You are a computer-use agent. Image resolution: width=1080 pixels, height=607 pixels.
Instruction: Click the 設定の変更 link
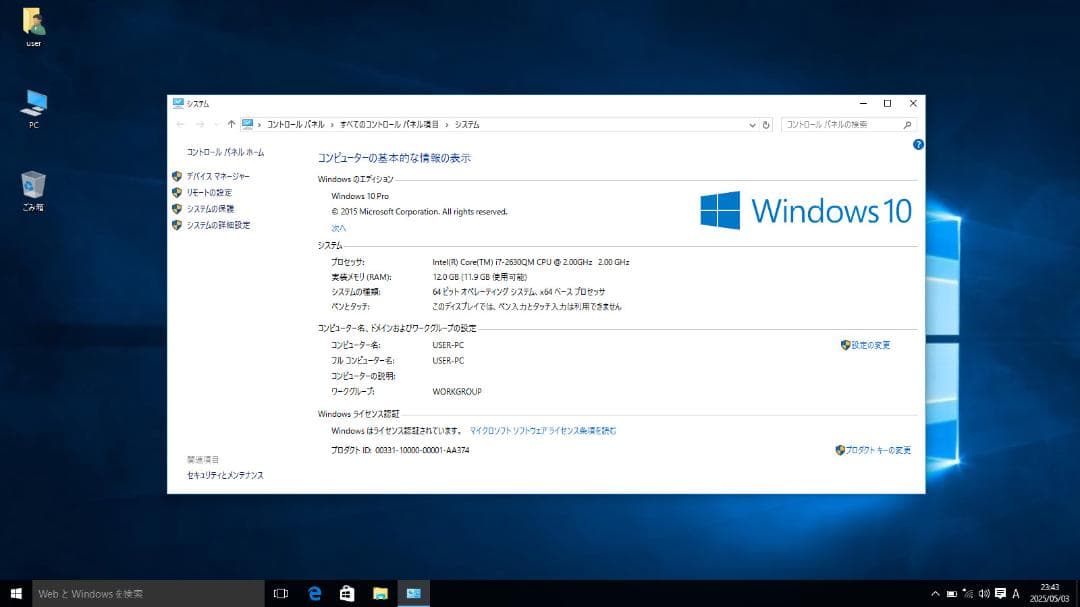(872, 343)
